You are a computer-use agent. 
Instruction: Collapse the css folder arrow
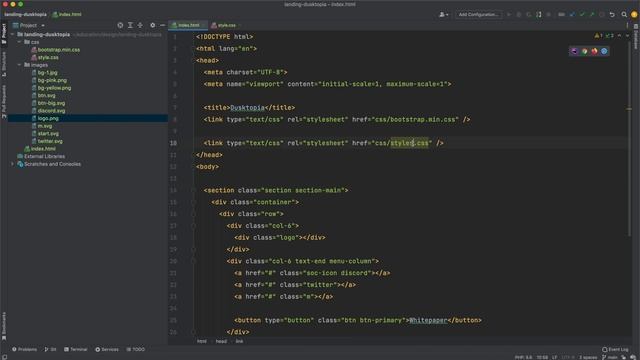19,42
